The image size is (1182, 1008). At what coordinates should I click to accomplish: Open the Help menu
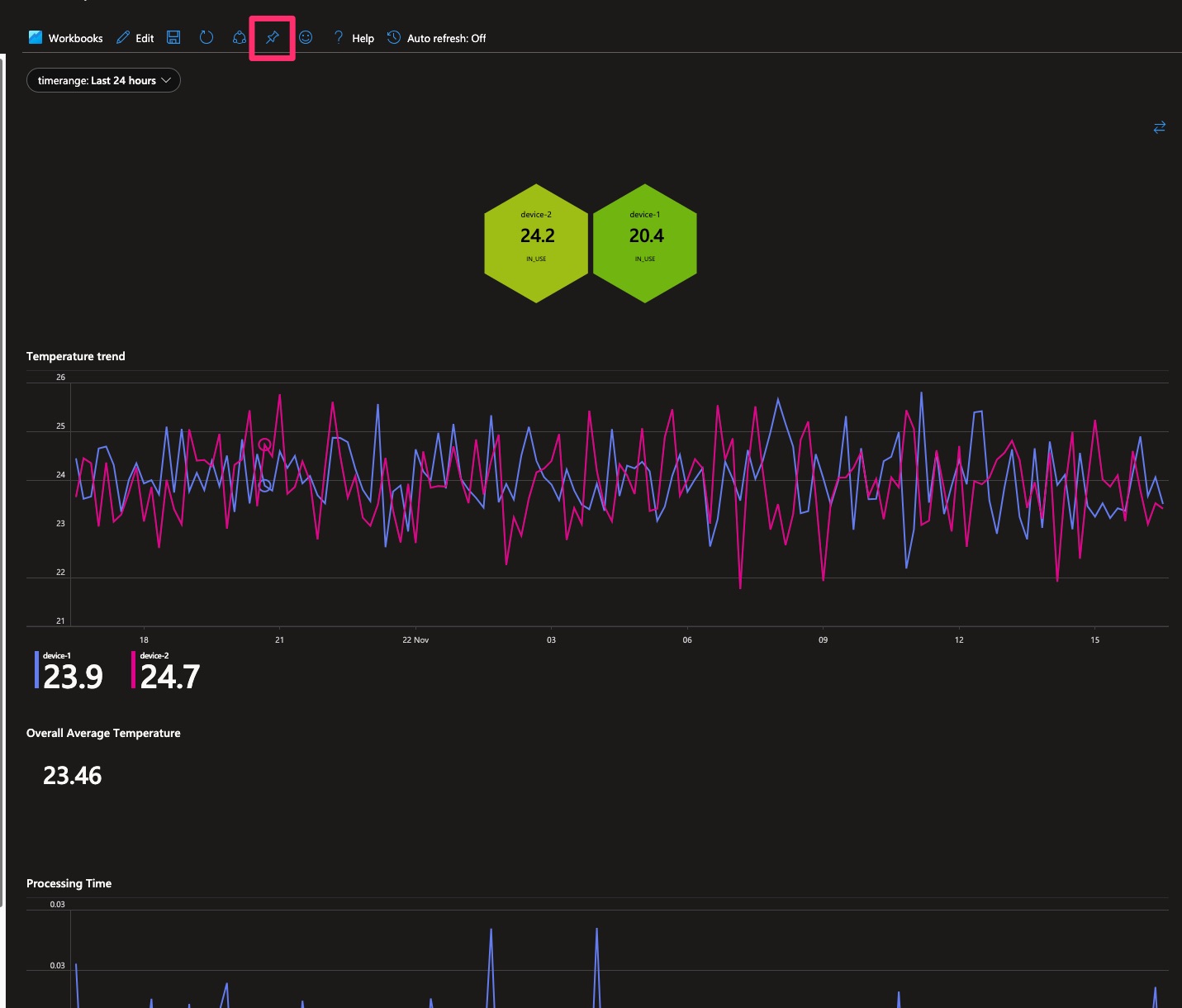point(354,38)
